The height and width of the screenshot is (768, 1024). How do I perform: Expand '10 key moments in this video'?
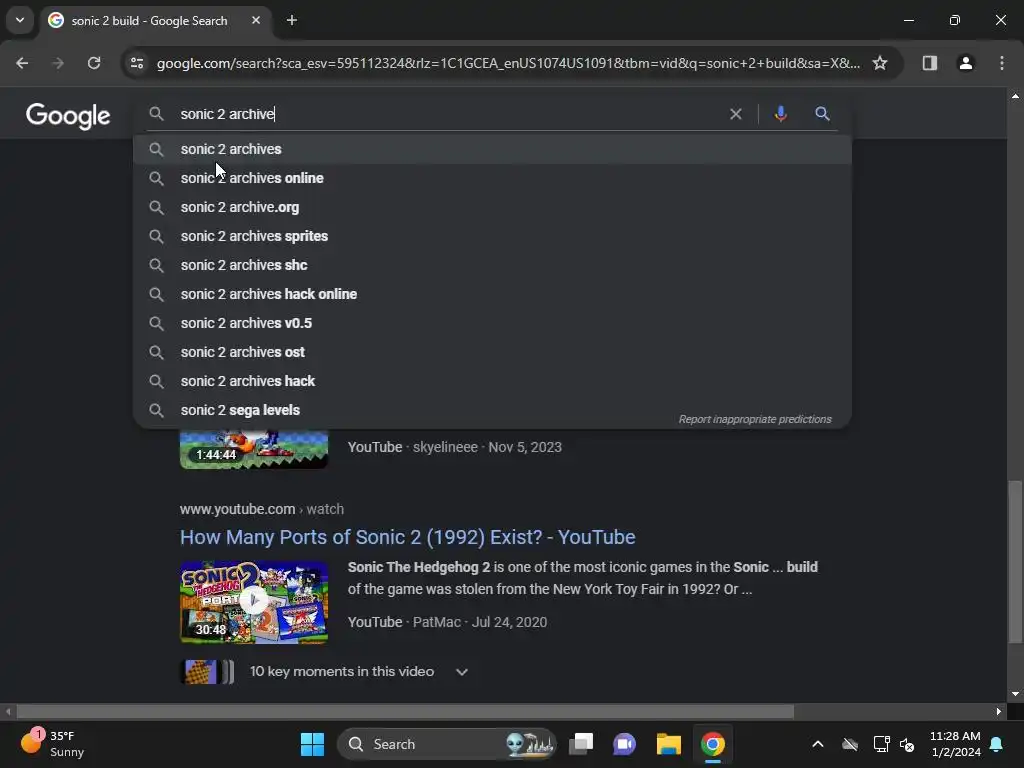[x=462, y=672]
